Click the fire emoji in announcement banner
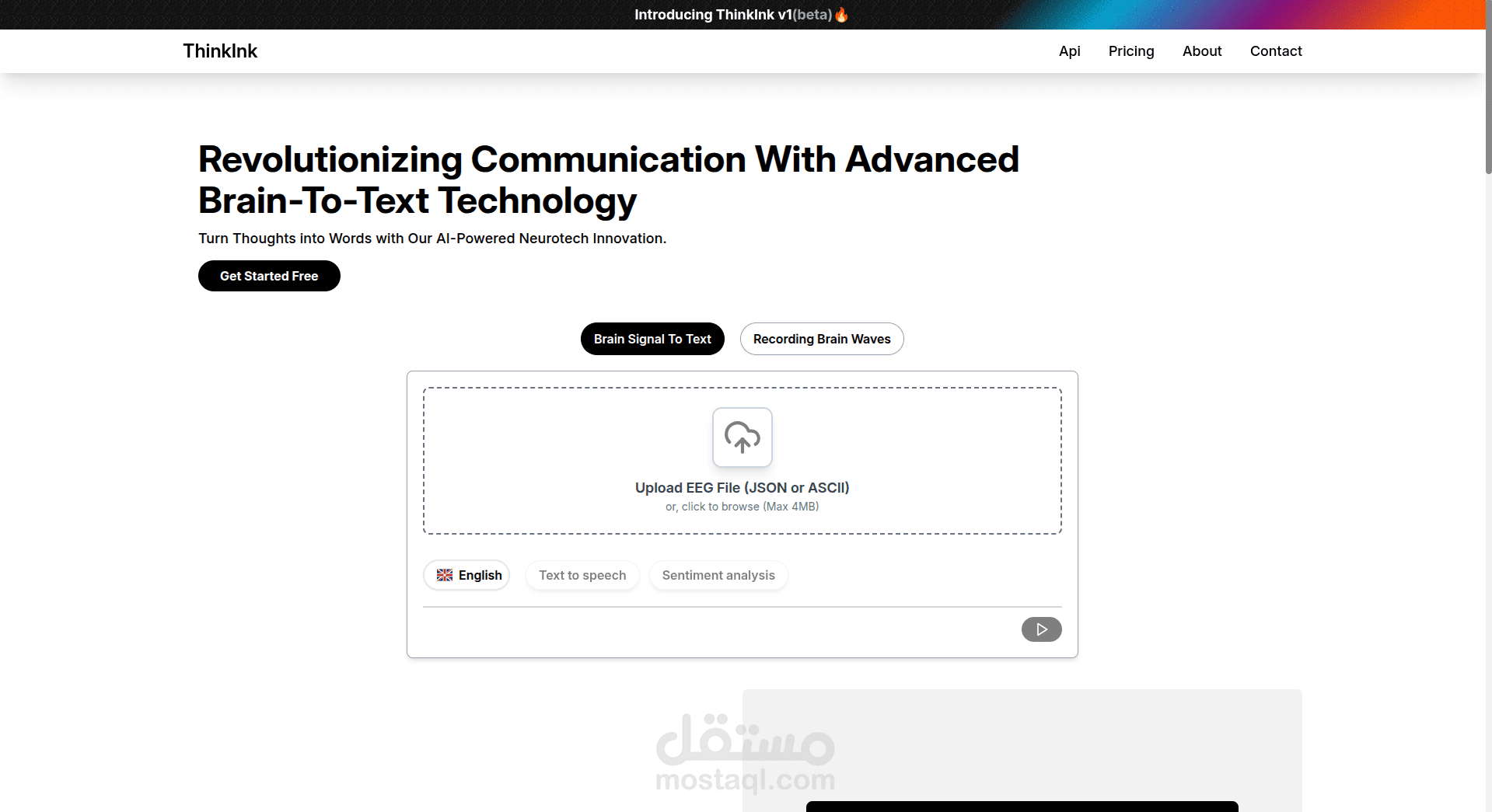The height and width of the screenshot is (812, 1492). tap(841, 15)
